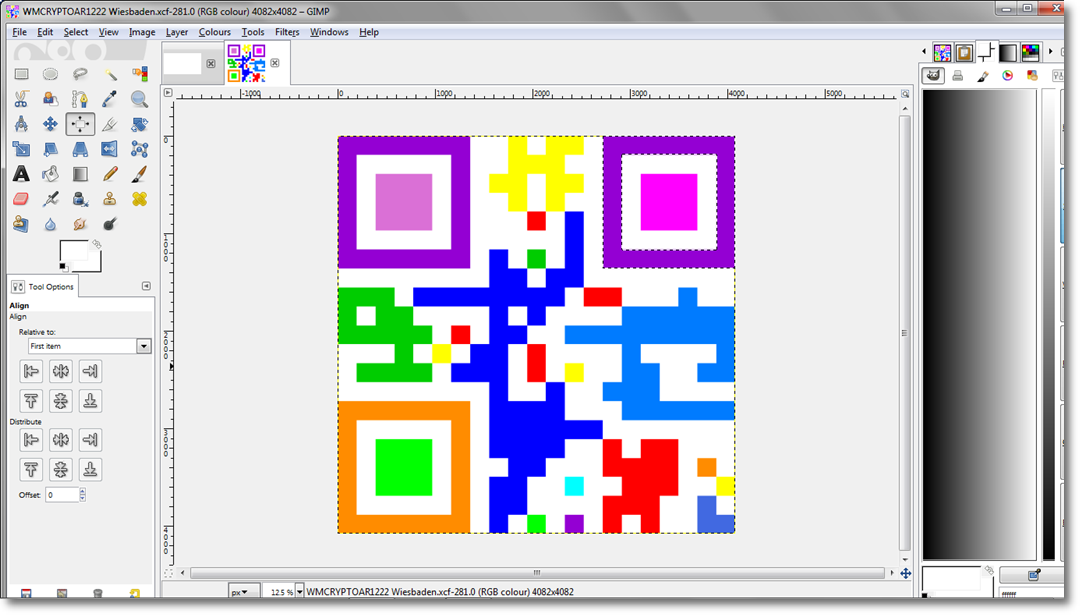Image resolution: width=1080 pixels, height=615 pixels.
Task: Open the Windows menu
Action: 329,32
